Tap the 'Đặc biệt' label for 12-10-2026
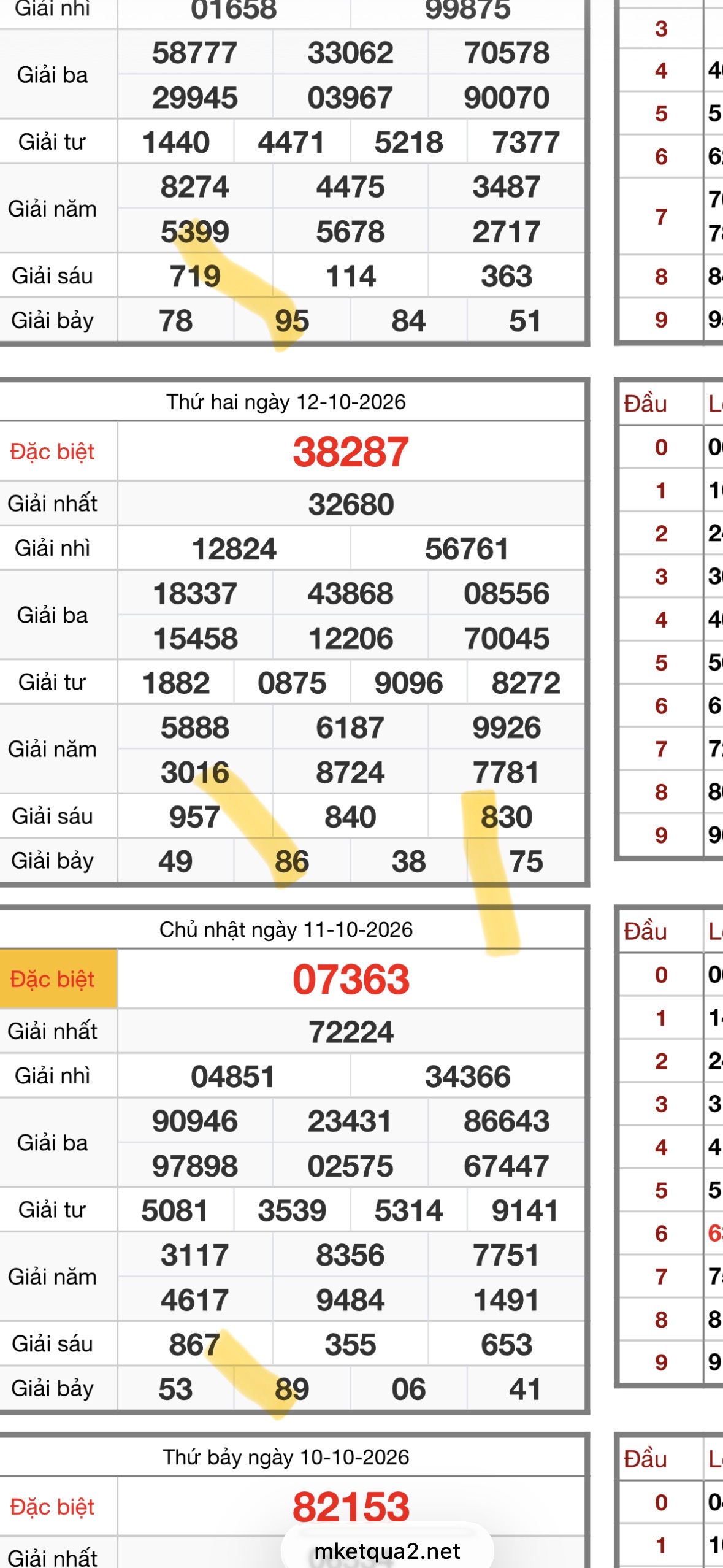 point(52,452)
